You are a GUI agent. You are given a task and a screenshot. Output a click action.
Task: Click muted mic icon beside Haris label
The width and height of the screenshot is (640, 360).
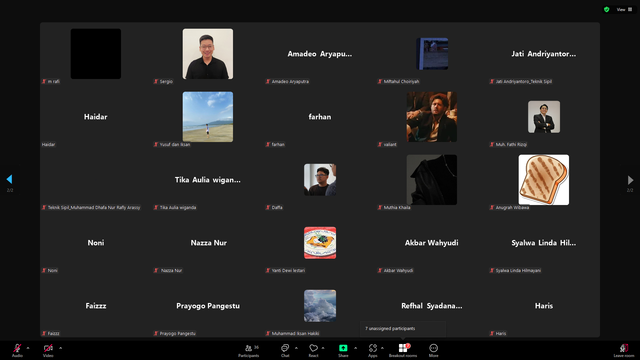point(492,333)
